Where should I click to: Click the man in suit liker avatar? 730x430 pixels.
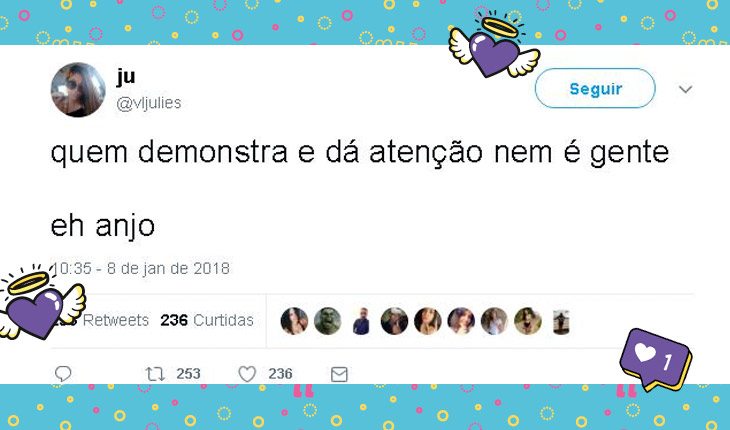[x=361, y=321]
